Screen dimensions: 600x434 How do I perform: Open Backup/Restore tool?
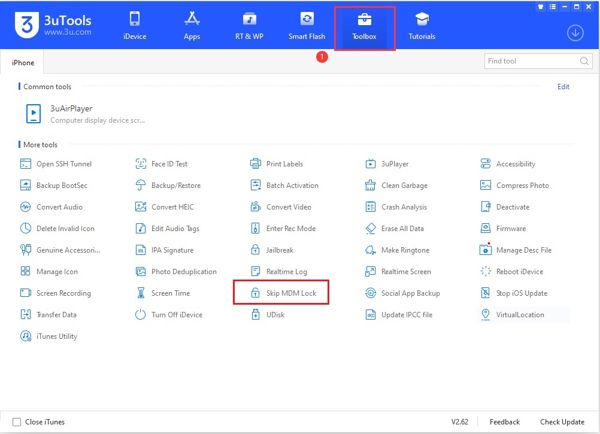click(168, 185)
